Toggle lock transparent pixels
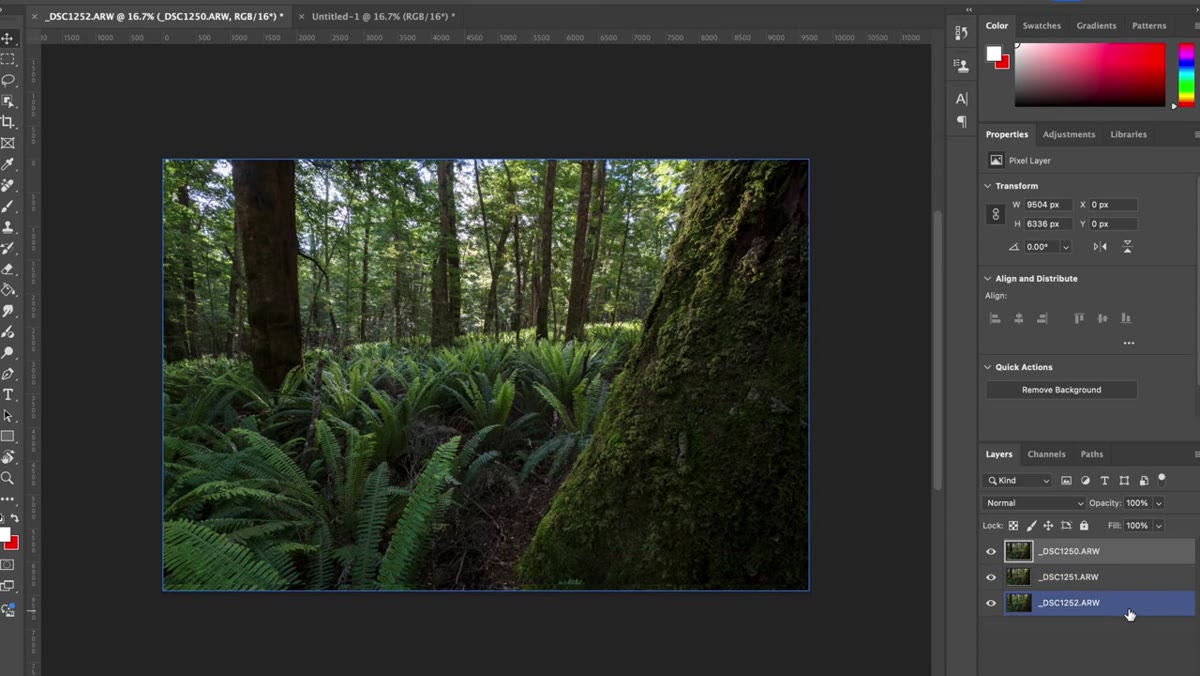 tap(1013, 525)
